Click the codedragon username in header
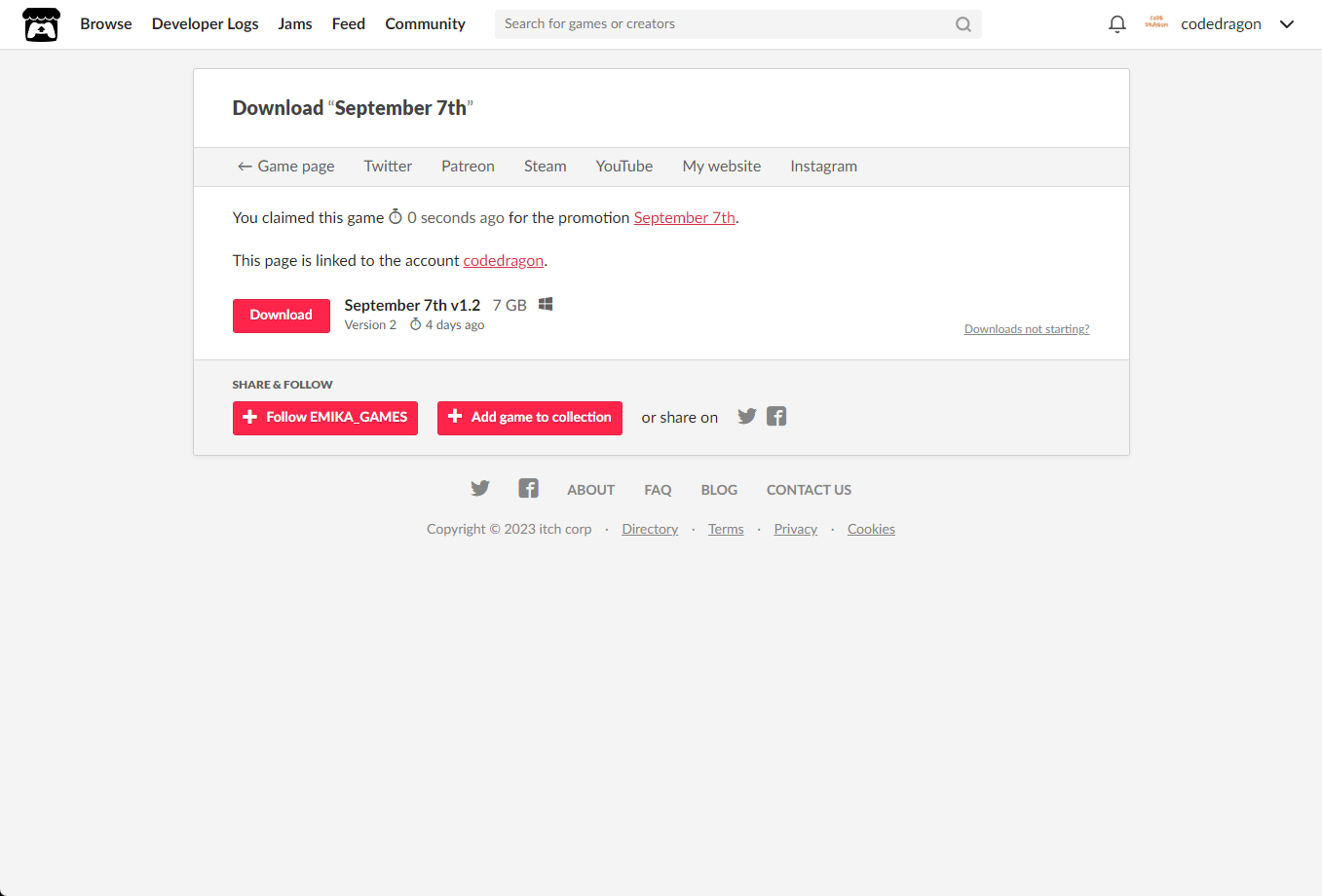Viewport: 1322px width, 896px height. pos(1221,24)
